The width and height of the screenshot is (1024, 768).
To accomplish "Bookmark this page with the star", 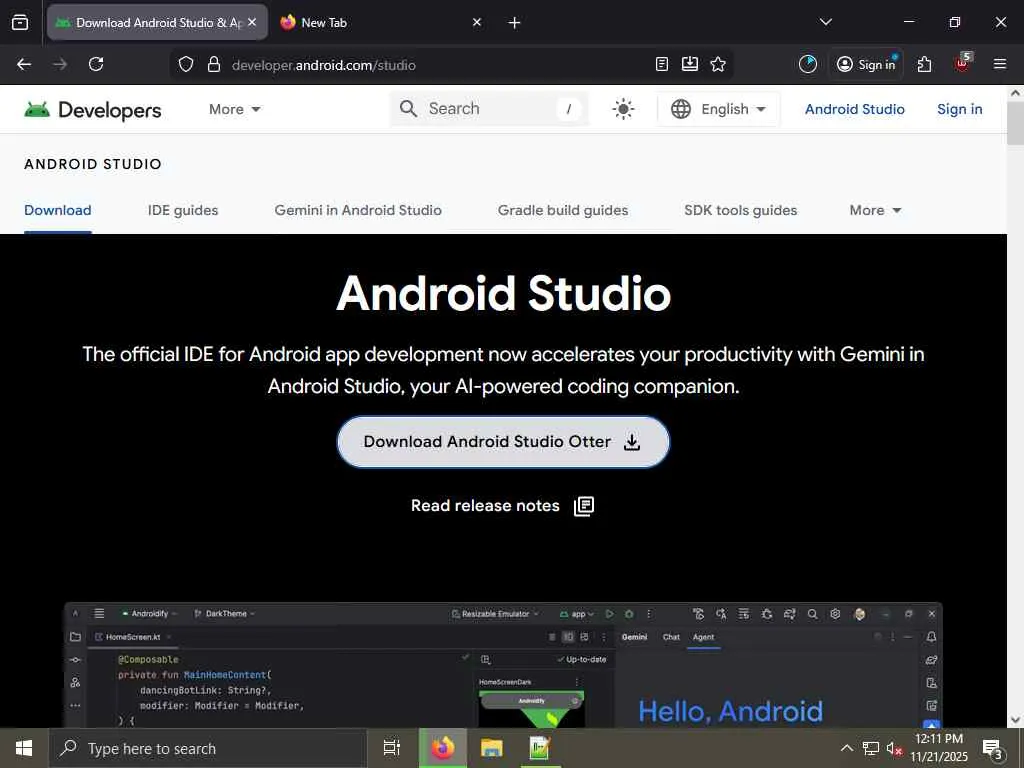I will [x=718, y=64].
